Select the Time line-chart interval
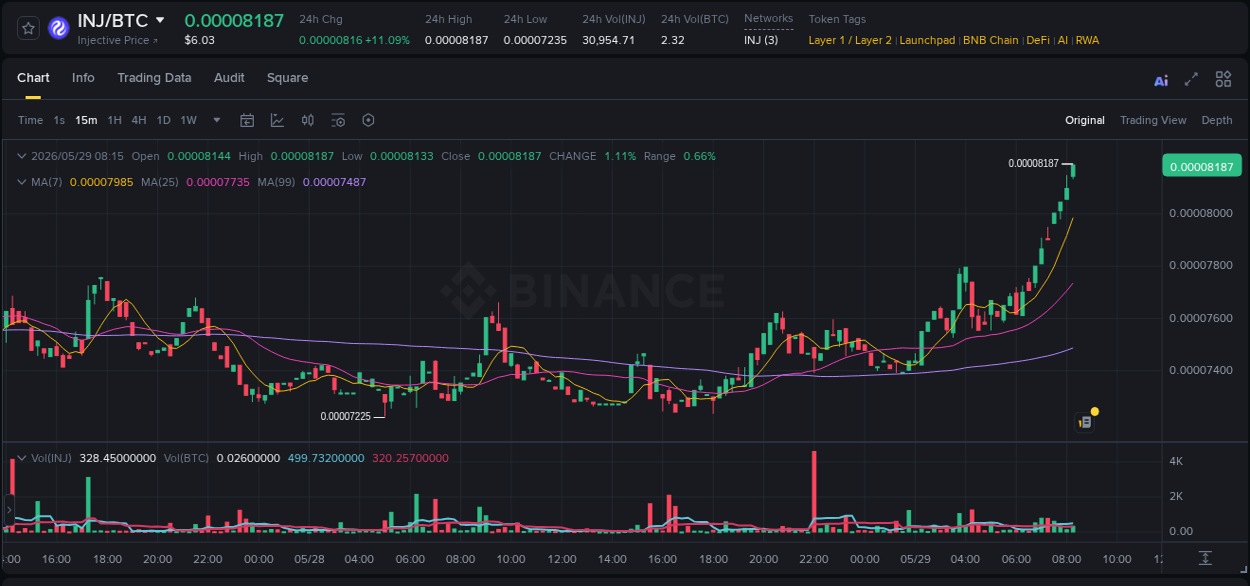Viewport: 1250px width, 586px height. pos(30,120)
